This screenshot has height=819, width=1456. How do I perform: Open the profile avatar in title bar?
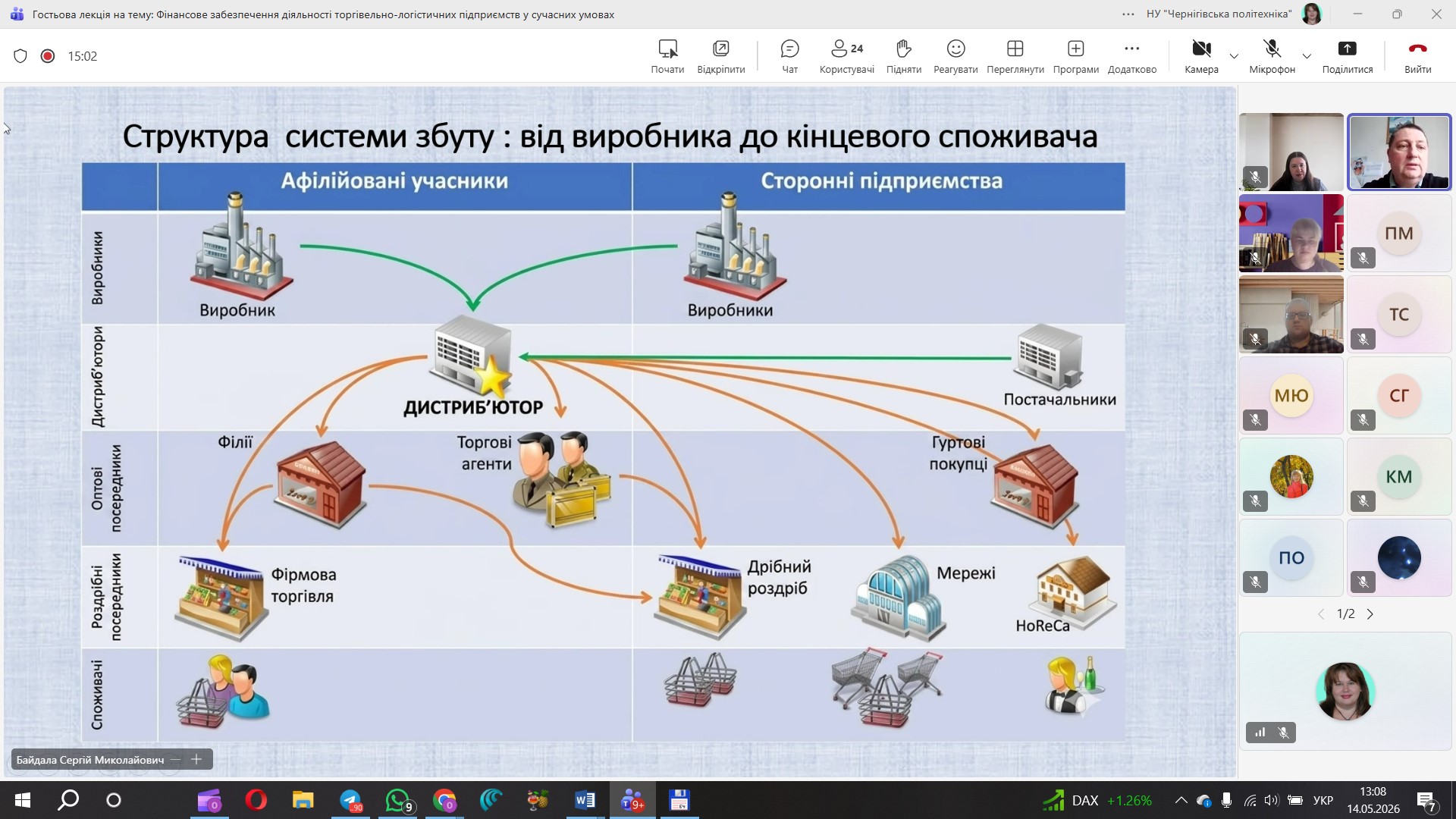click(1312, 14)
